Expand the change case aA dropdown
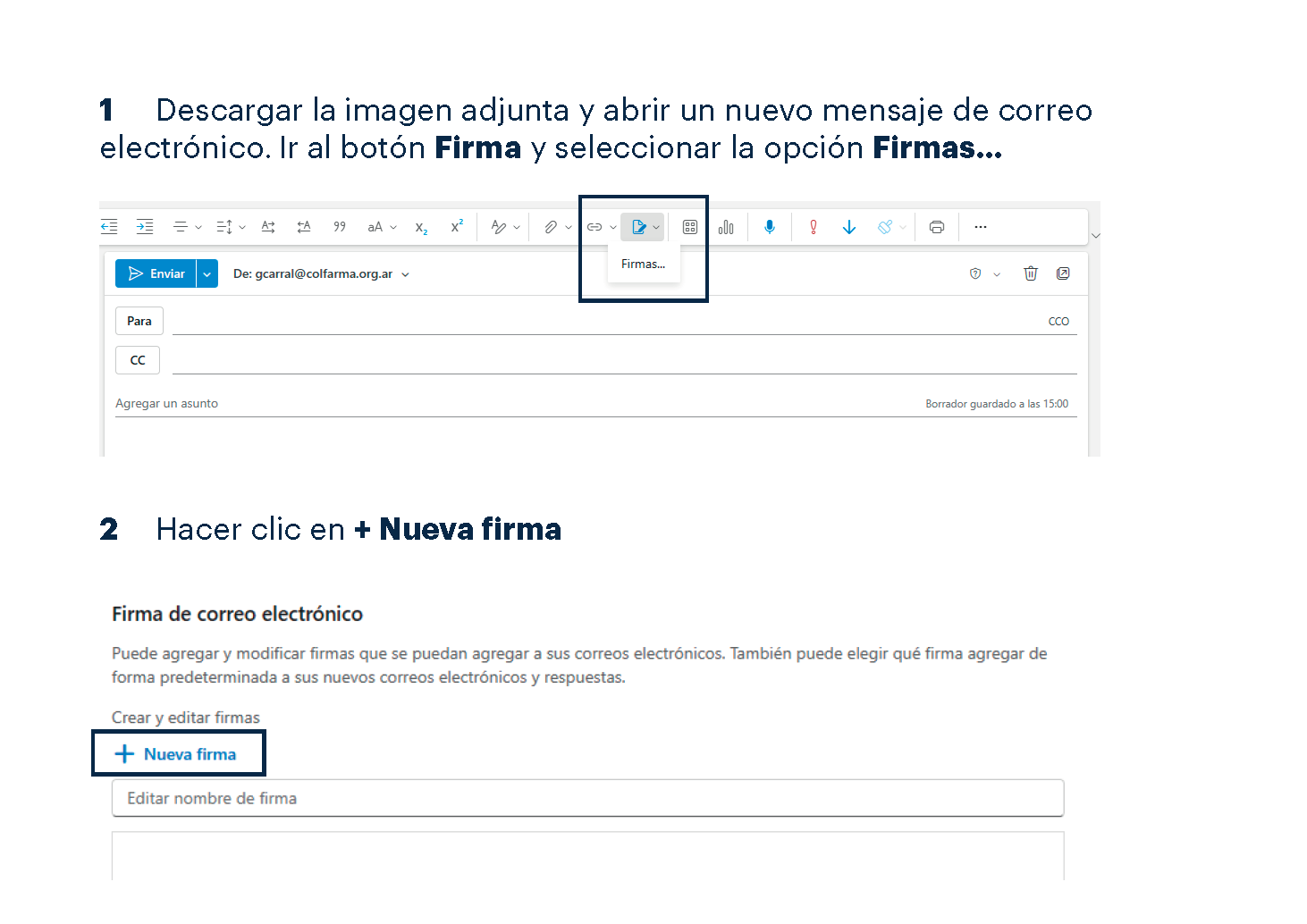This screenshot has width=1307, height=924. [393, 228]
